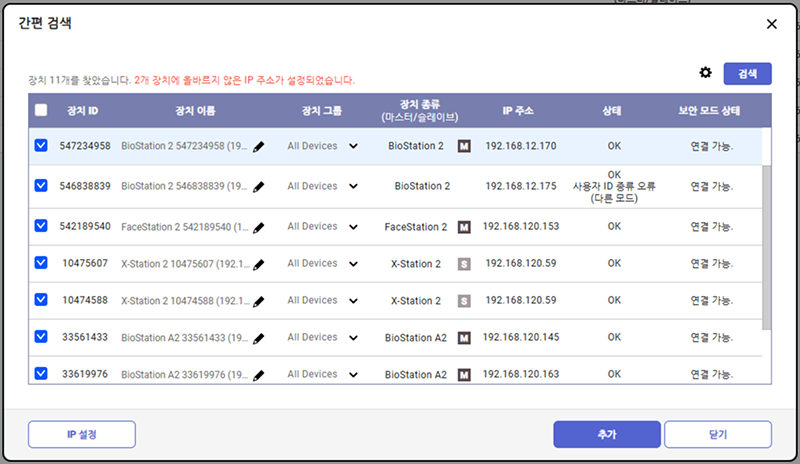Click the IP 주소 column header

click(x=520, y=111)
